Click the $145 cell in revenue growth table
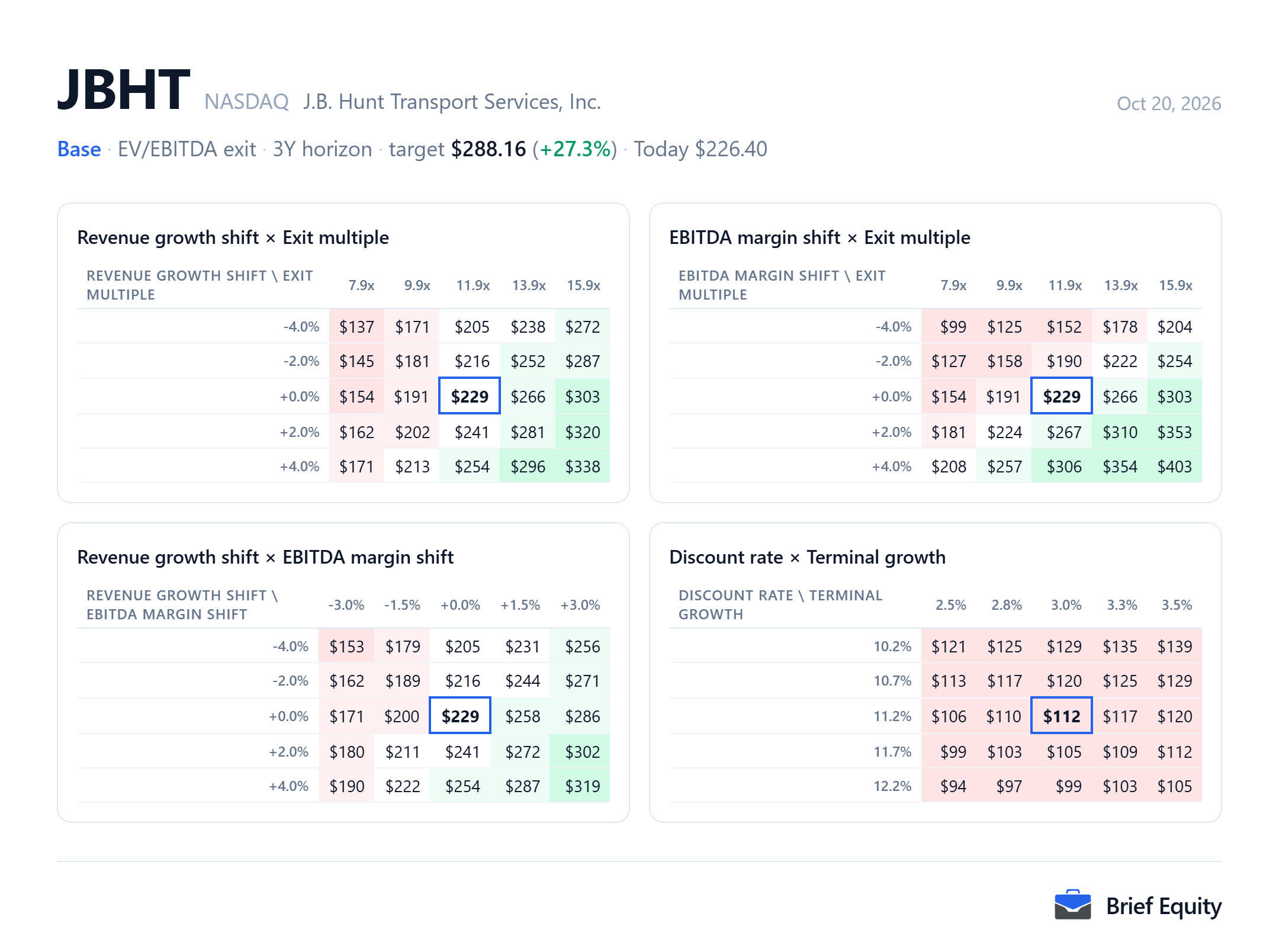The image size is (1279, 952). tap(356, 361)
